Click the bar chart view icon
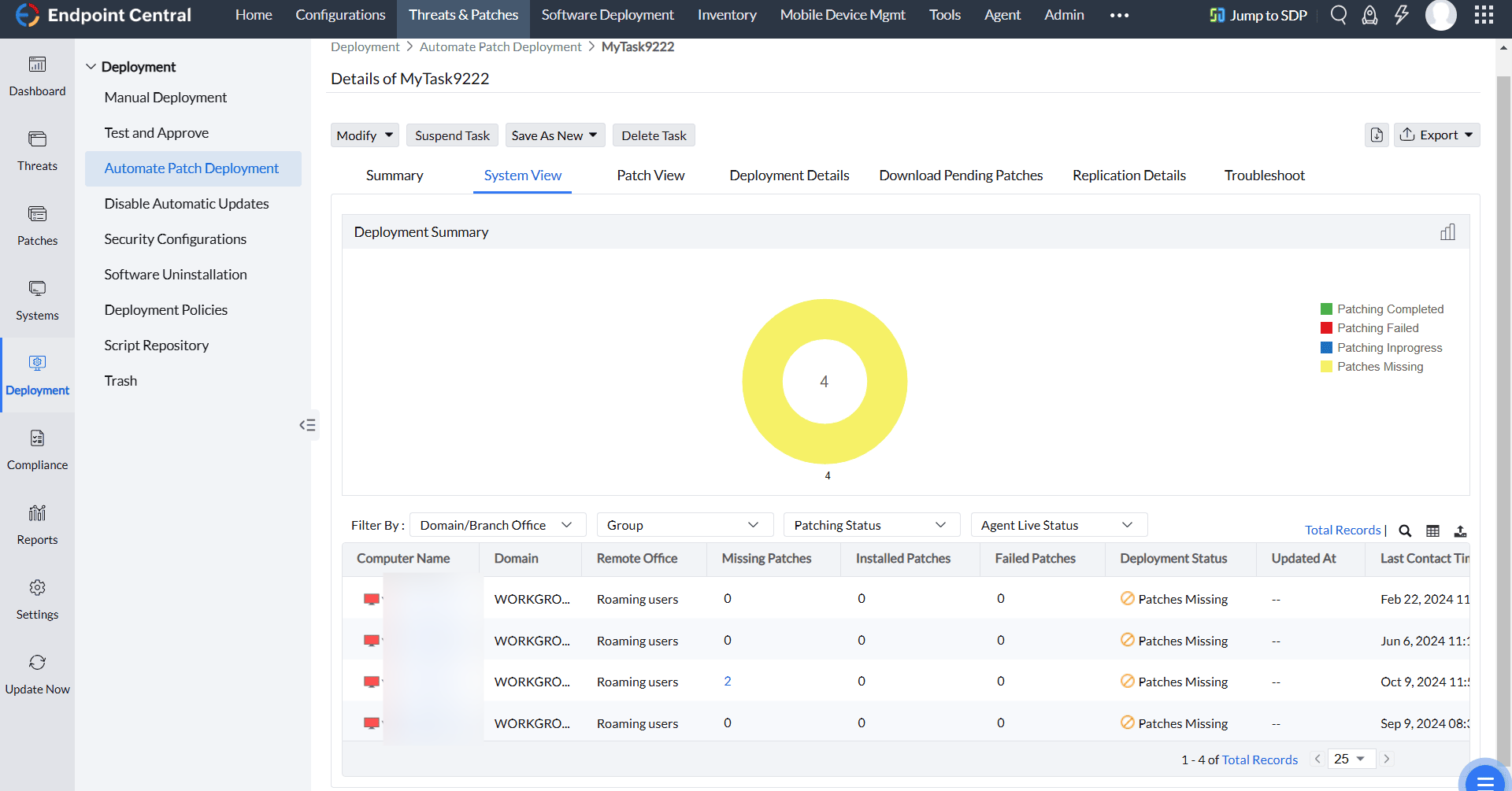Screen dimensions: 1512x791 (x=1447, y=232)
